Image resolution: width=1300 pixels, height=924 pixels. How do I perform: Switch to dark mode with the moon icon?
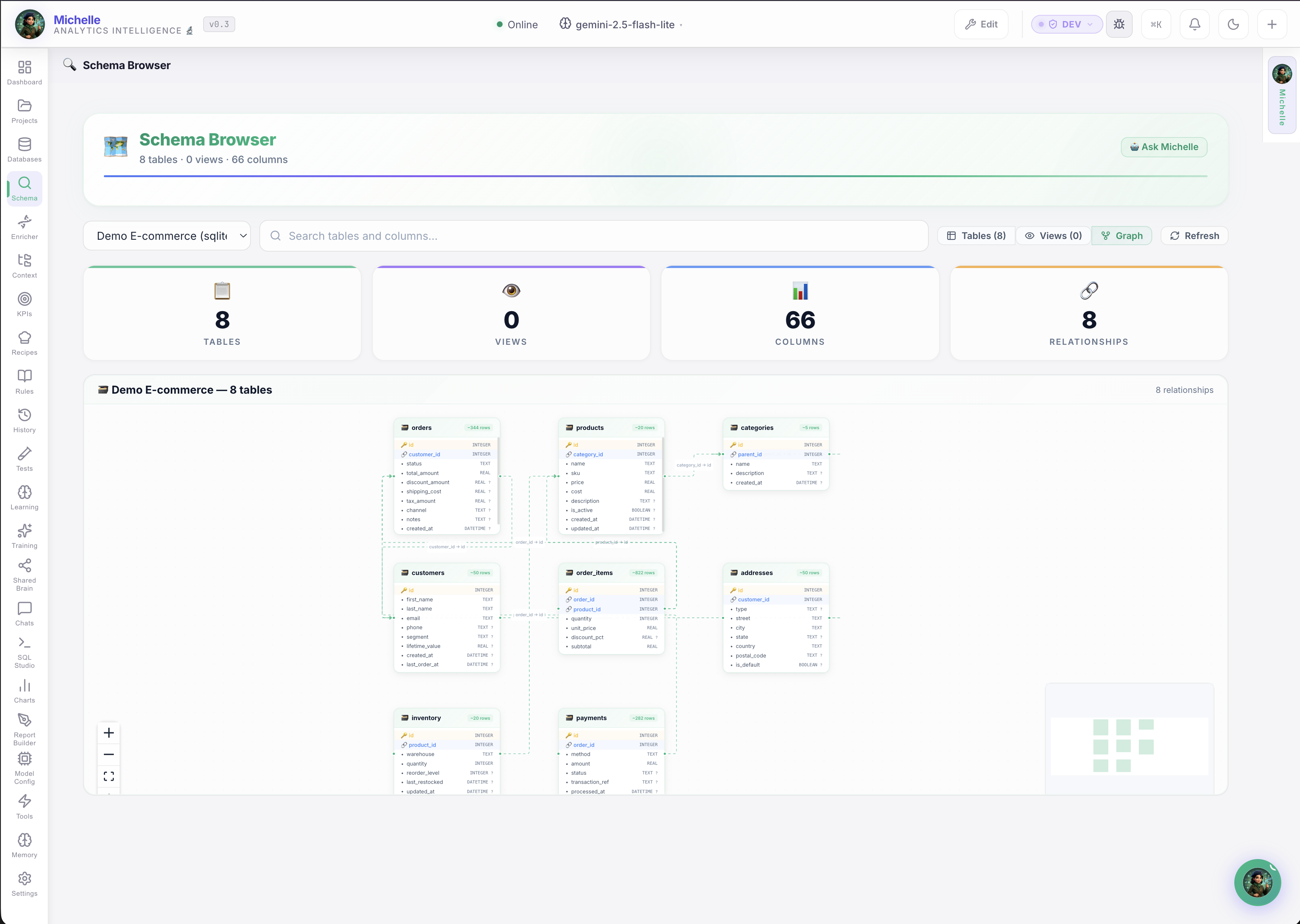pyautogui.click(x=1234, y=24)
